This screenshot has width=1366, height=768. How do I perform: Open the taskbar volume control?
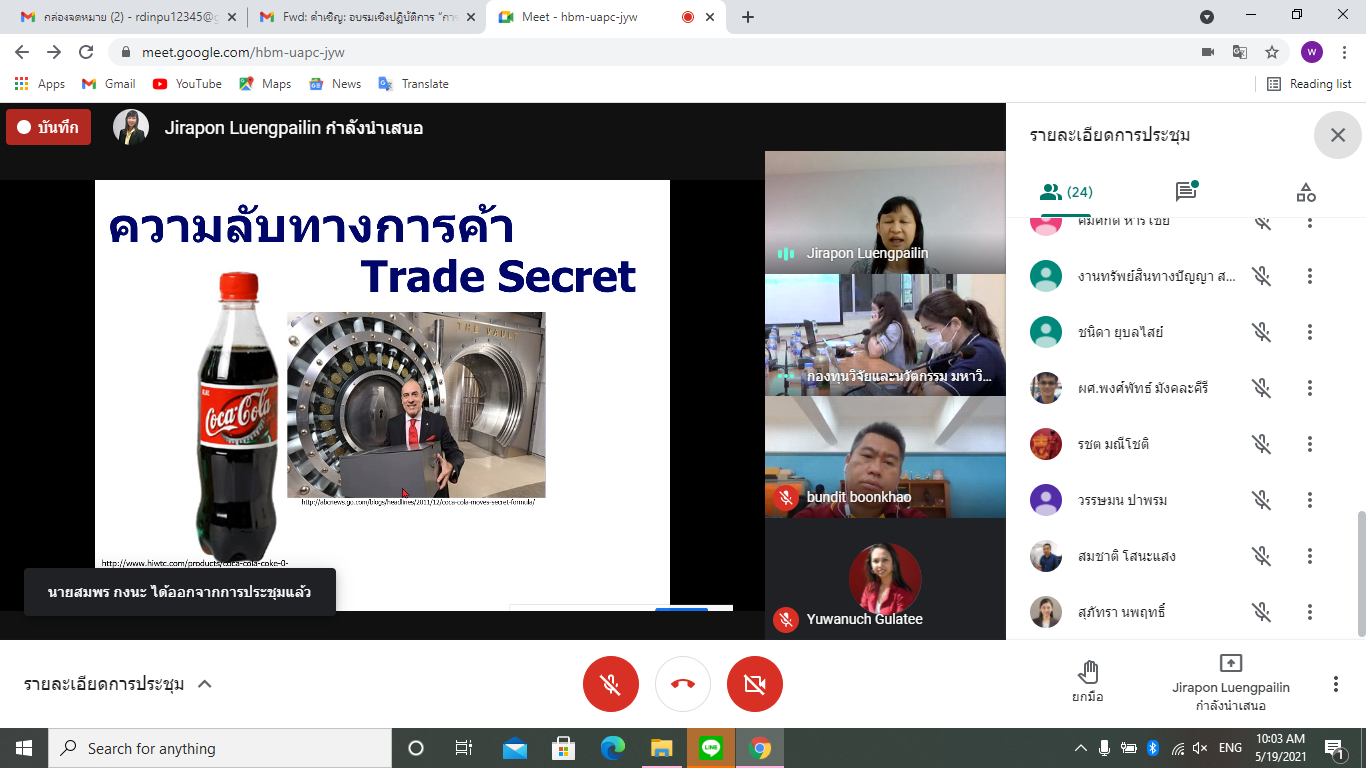(1201, 748)
